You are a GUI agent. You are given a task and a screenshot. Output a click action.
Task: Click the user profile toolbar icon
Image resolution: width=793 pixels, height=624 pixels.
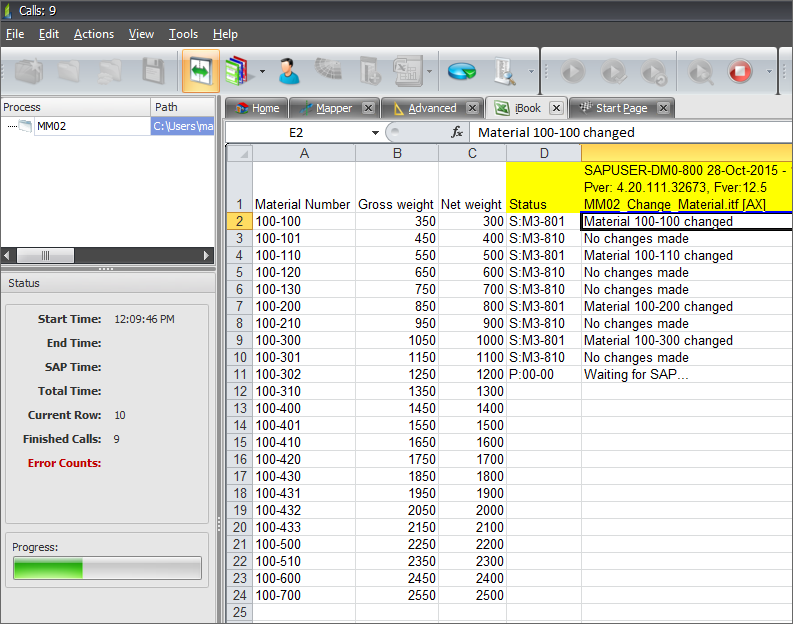coord(288,72)
